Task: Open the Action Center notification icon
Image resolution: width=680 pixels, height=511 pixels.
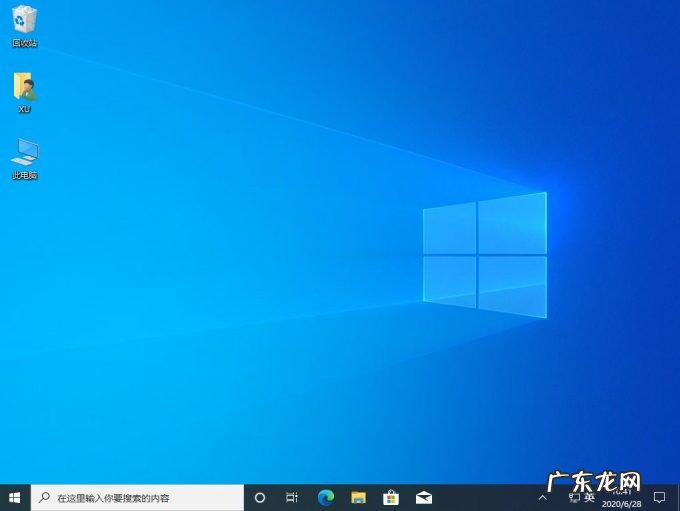Action: [x=659, y=497]
